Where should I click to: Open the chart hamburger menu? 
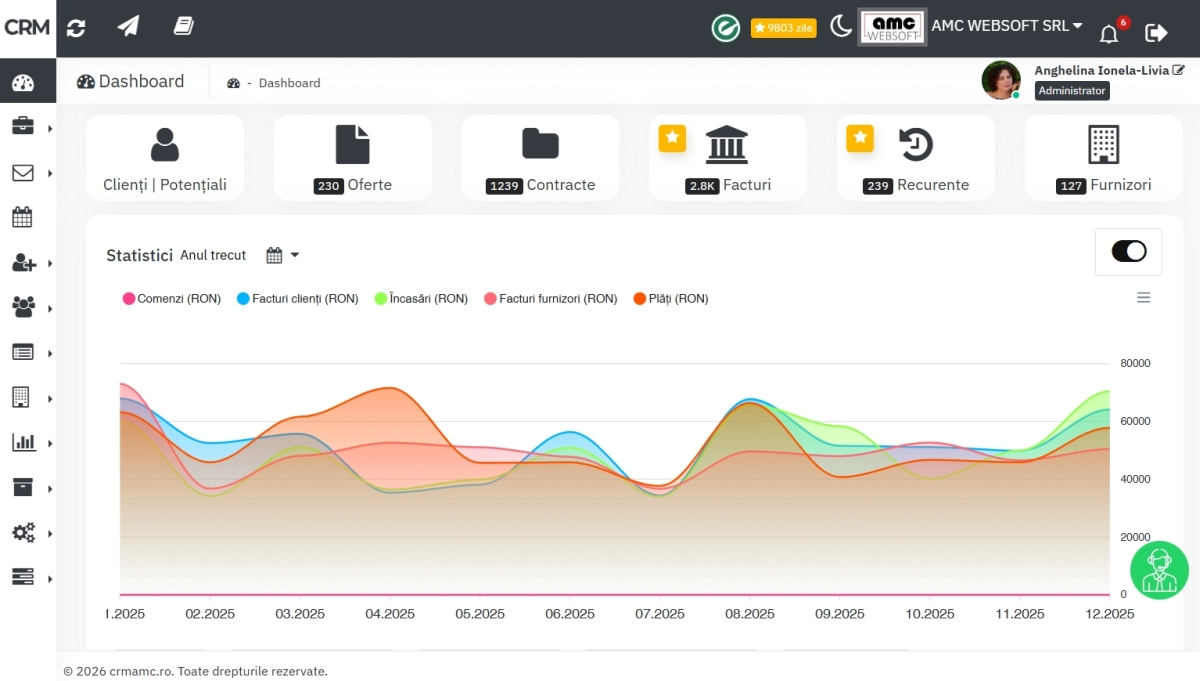click(x=1144, y=297)
